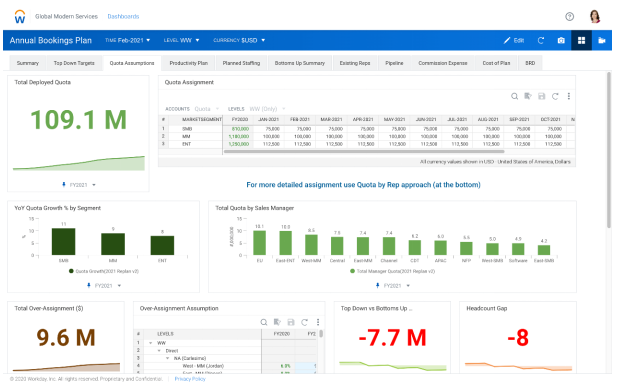617x391 pixels.
Task: Collapse the WW tree row
Action: [151, 343]
